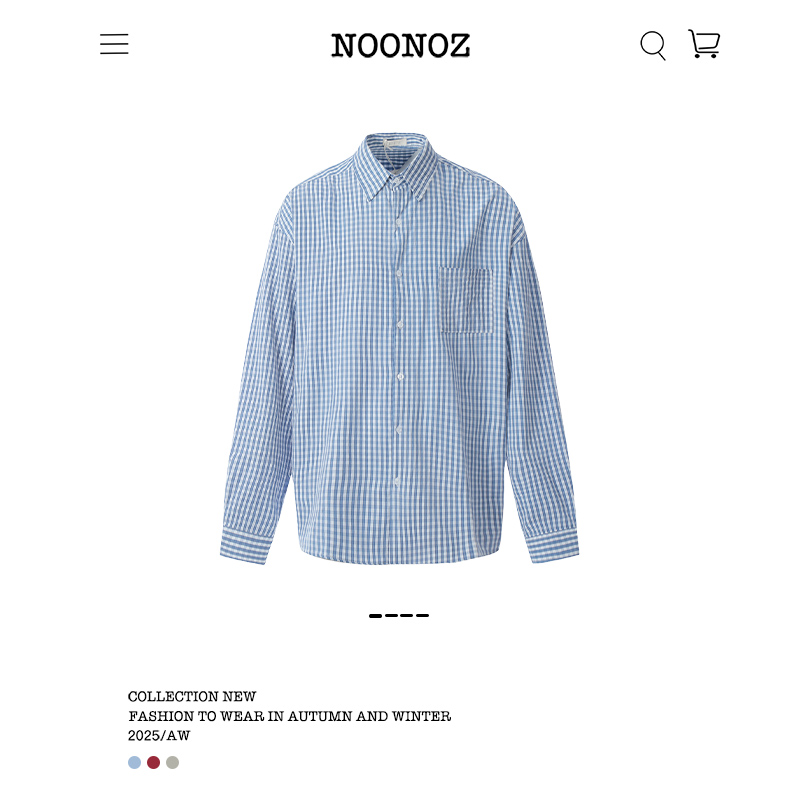Open the hamburger navigation menu
The image size is (800, 800).
pyautogui.click(x=114, y=44)
